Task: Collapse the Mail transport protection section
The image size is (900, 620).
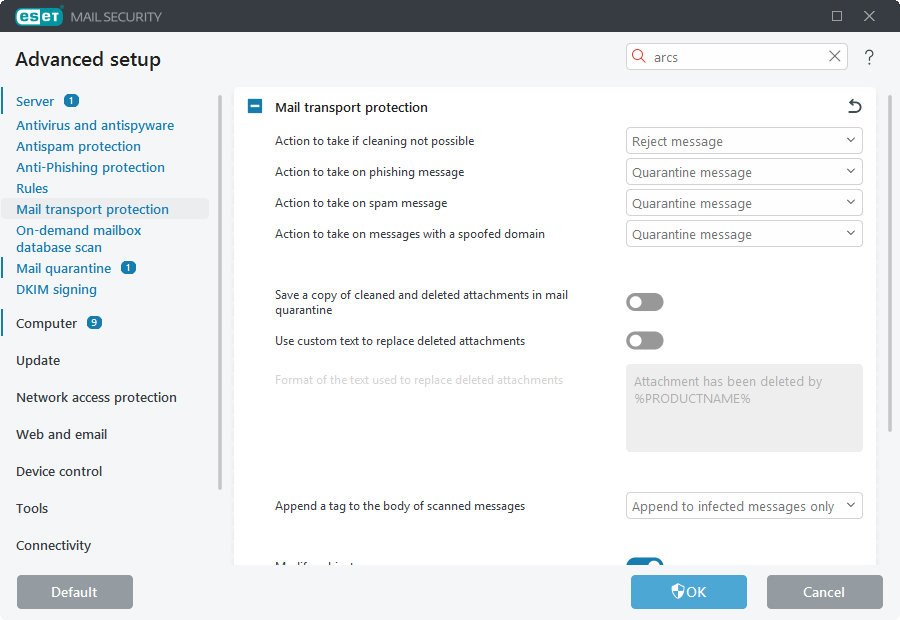Action: pyautogui.click(x=254, y=106)
